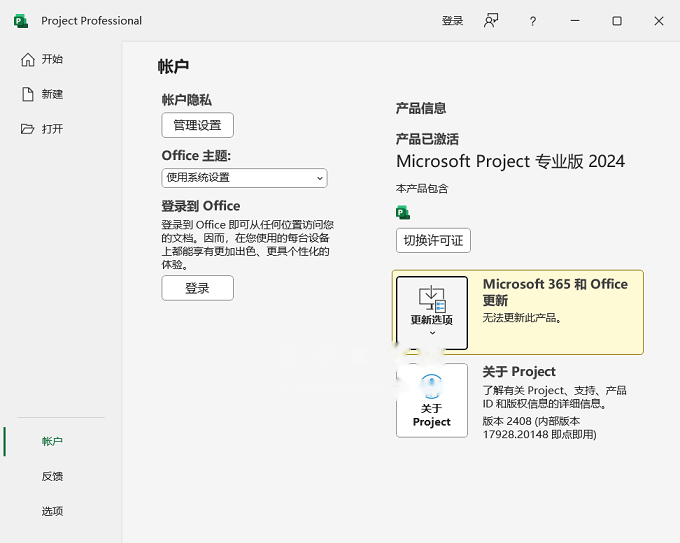Click the 产品已激活 label
This screenshot has height=543, width=680.
[x=427, y=139]
